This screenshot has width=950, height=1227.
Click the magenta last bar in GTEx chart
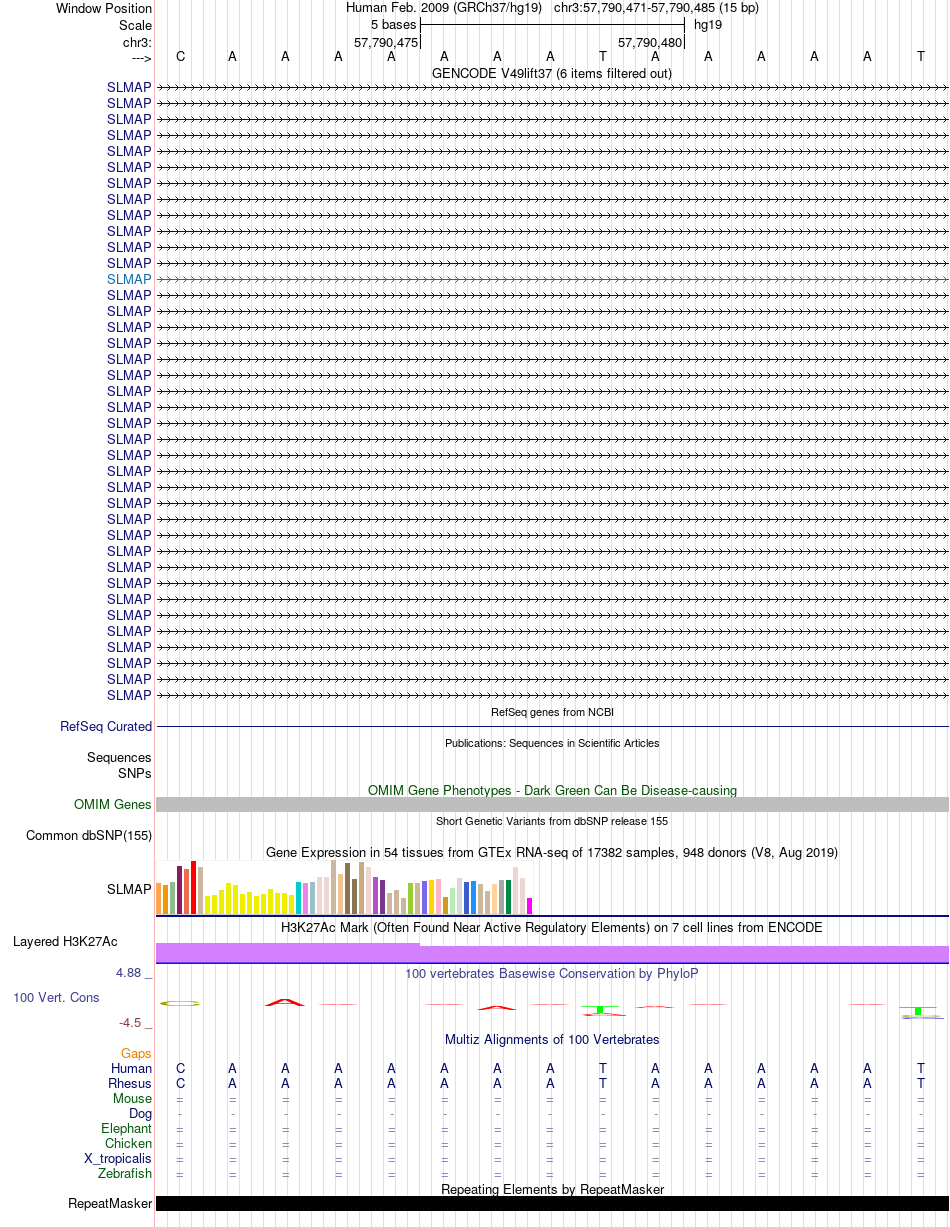[530, 906]
